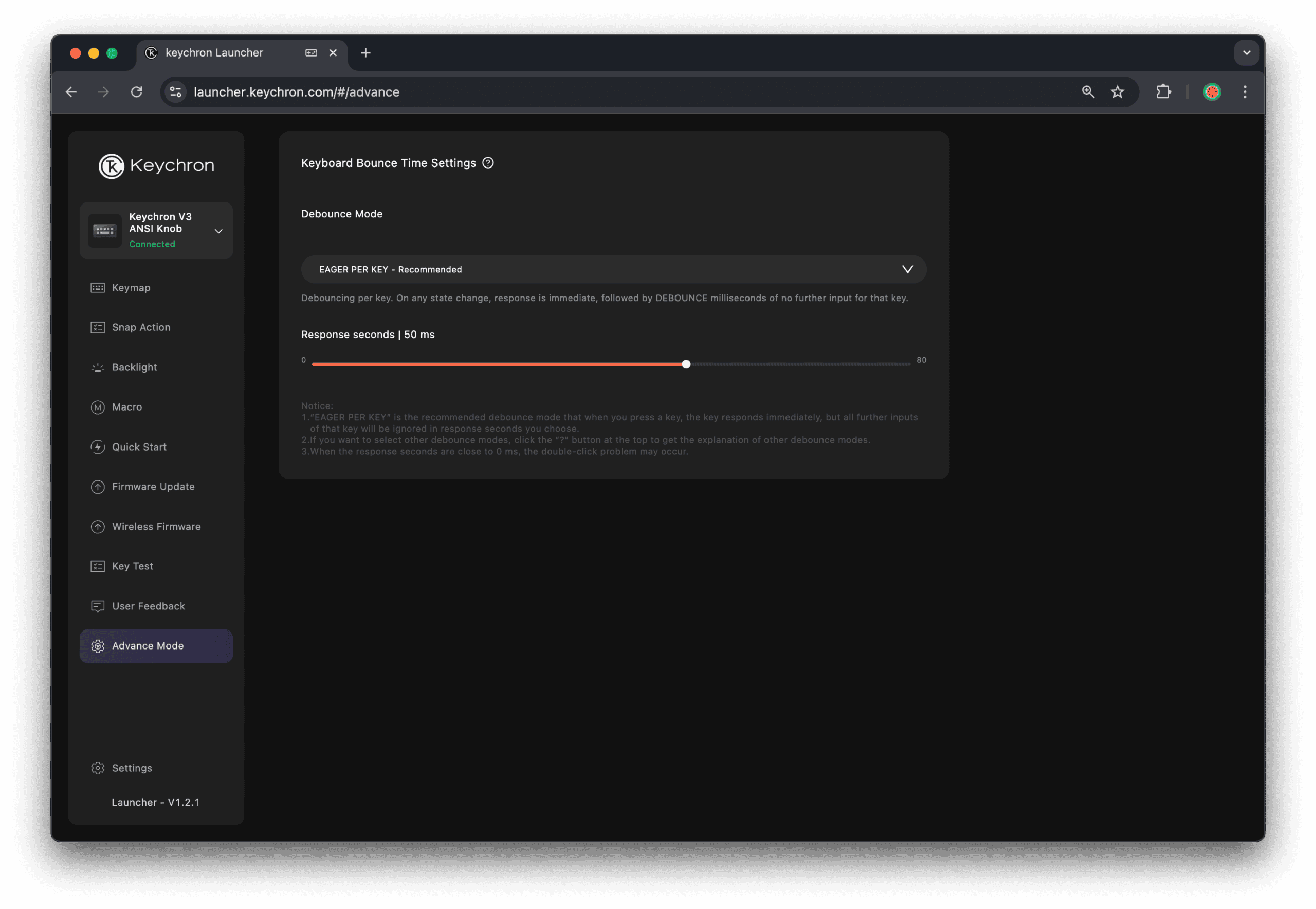Click the response seconds slider handle
This screenshot has height=909, width=1316.
tap(686, 364)
